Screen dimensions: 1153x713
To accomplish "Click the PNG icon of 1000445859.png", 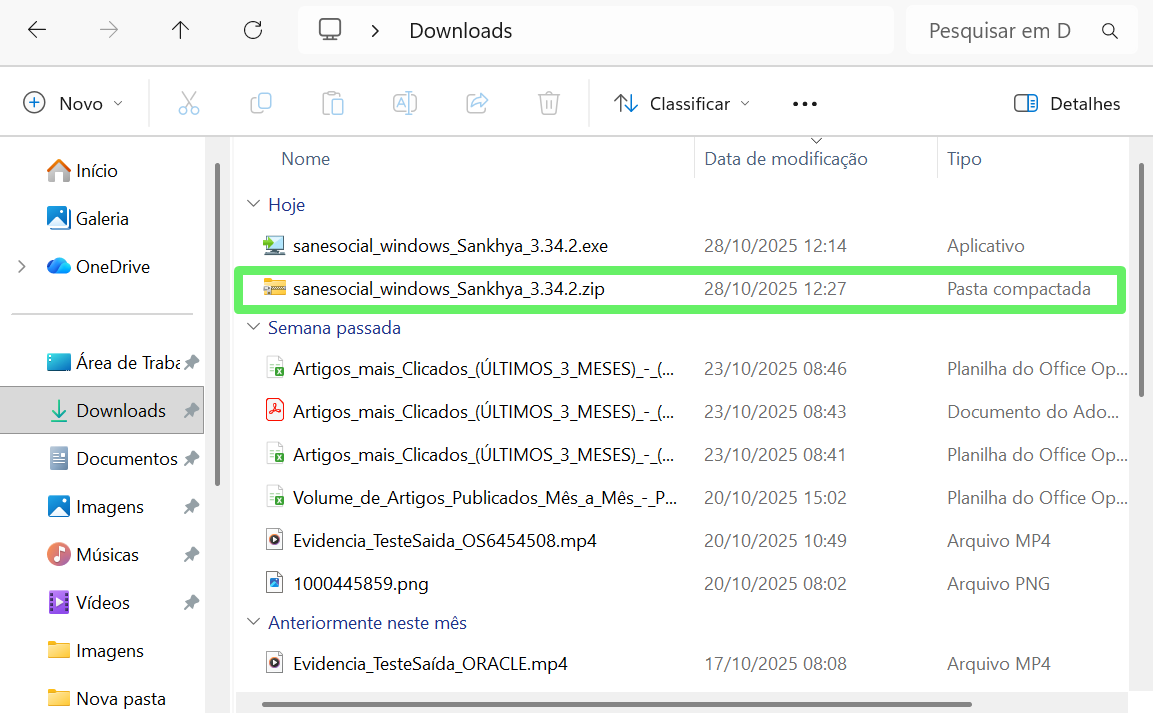I will (x=274, y=583).
